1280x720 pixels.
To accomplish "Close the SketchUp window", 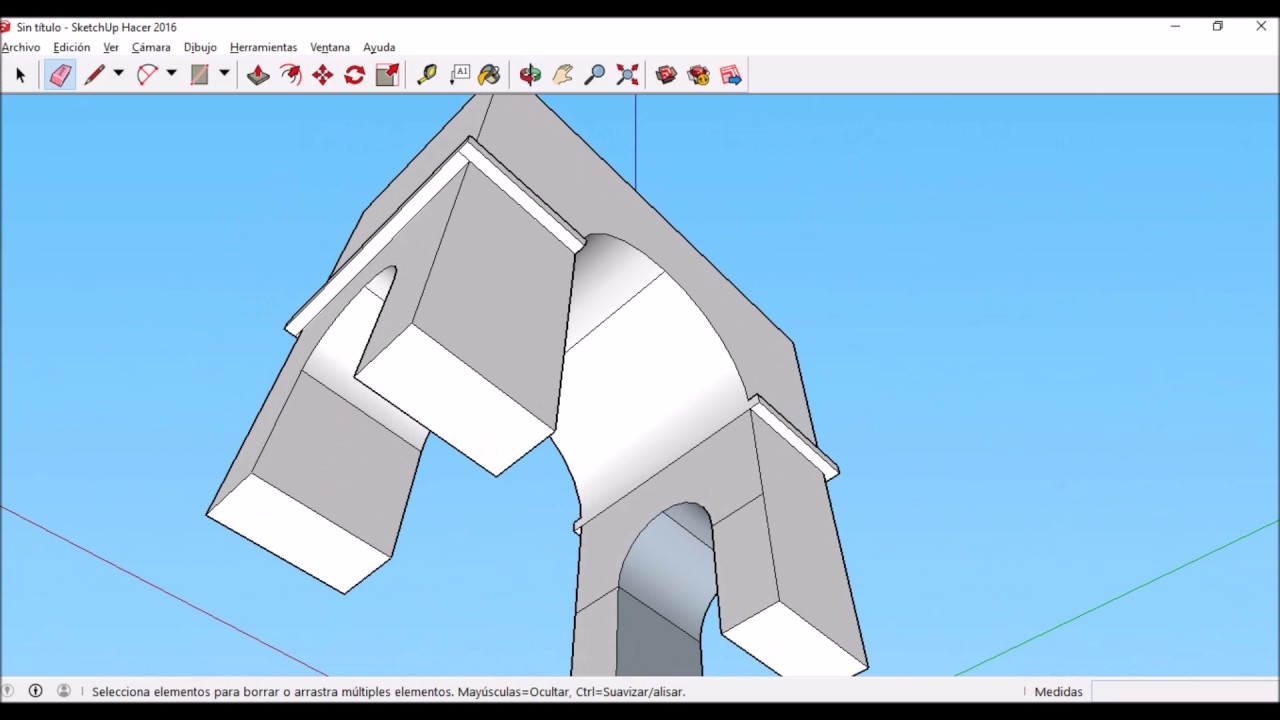I will [x=1260, y=27].
